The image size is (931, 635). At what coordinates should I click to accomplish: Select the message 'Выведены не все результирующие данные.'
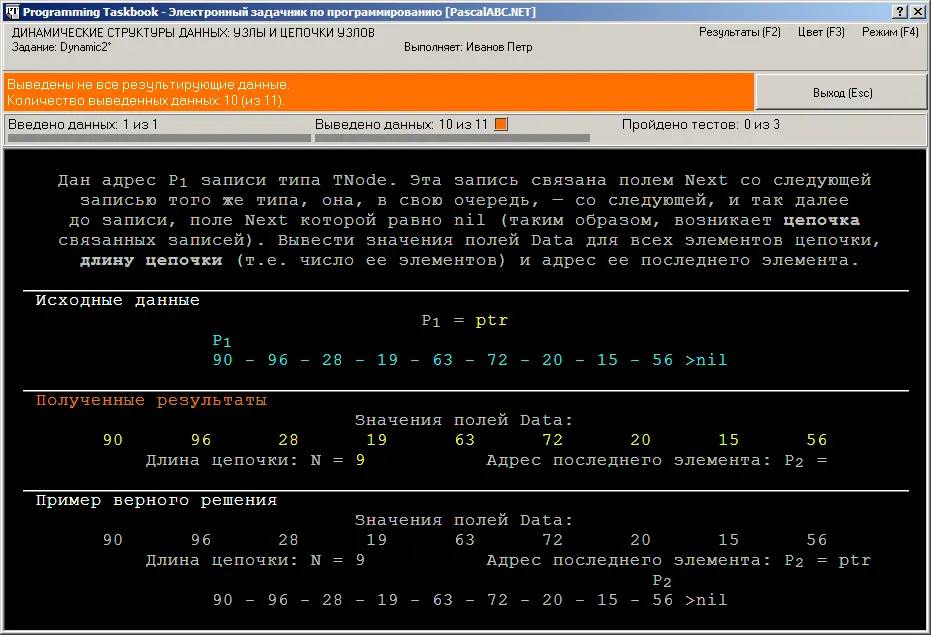point(148,85)
